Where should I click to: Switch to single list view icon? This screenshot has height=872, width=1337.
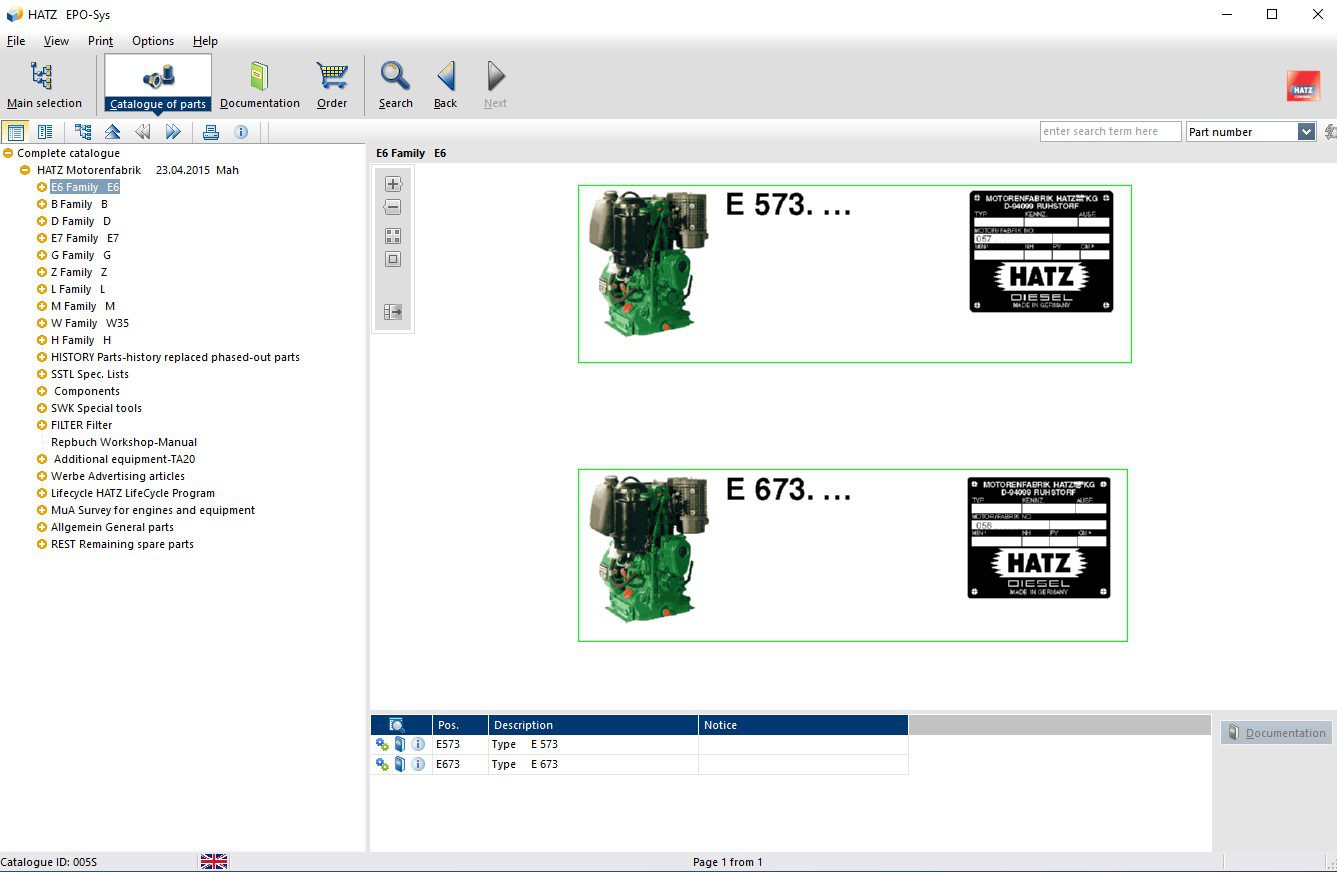click(15, 132)
